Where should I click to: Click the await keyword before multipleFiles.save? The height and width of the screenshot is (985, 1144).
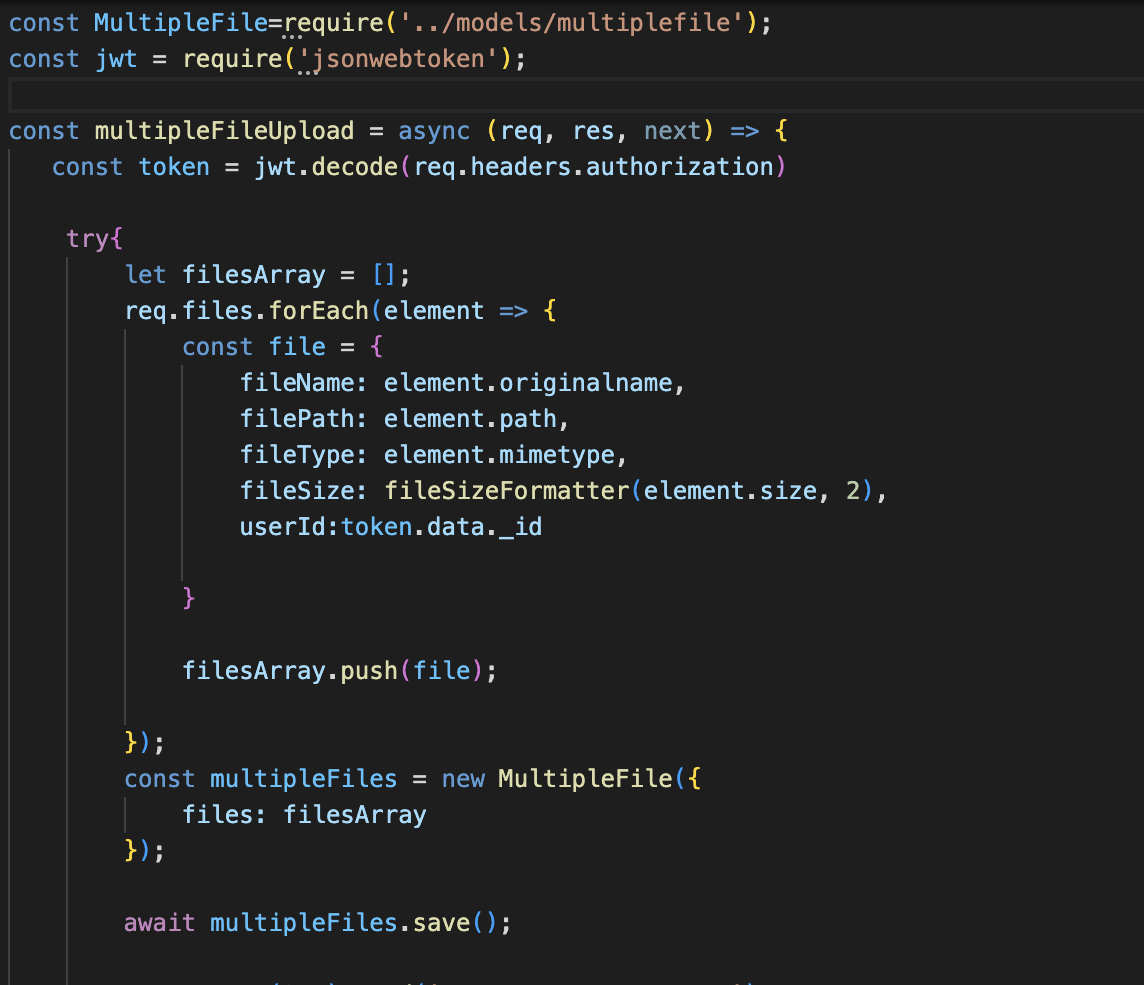158,922
